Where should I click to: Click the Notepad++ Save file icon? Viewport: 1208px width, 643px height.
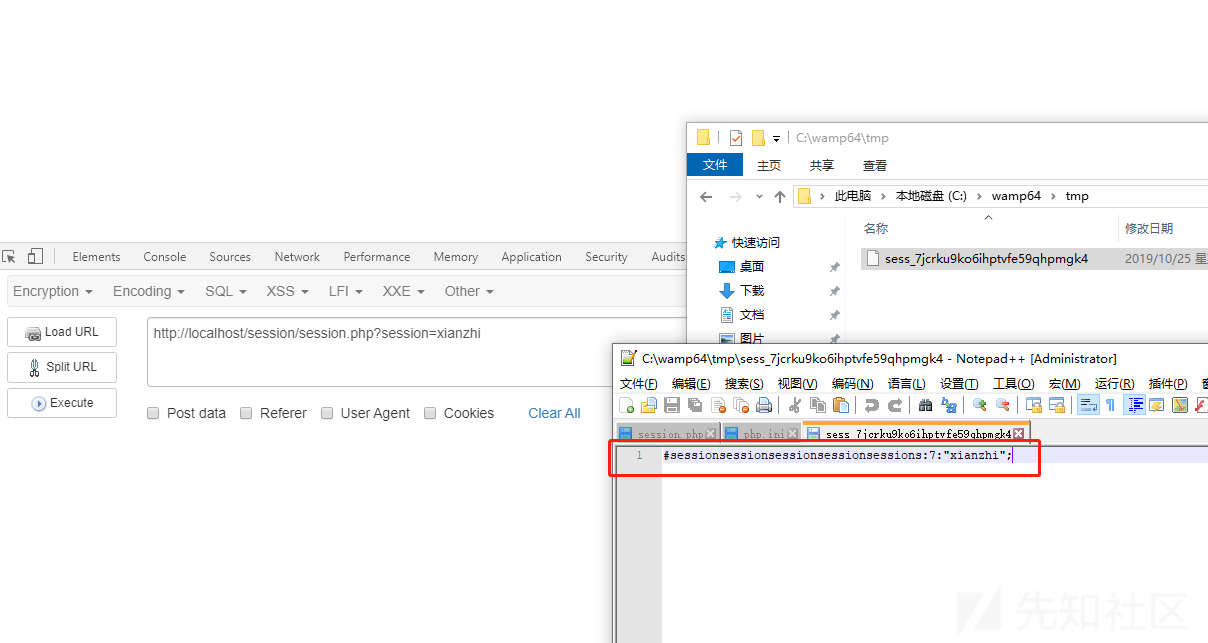672,405
